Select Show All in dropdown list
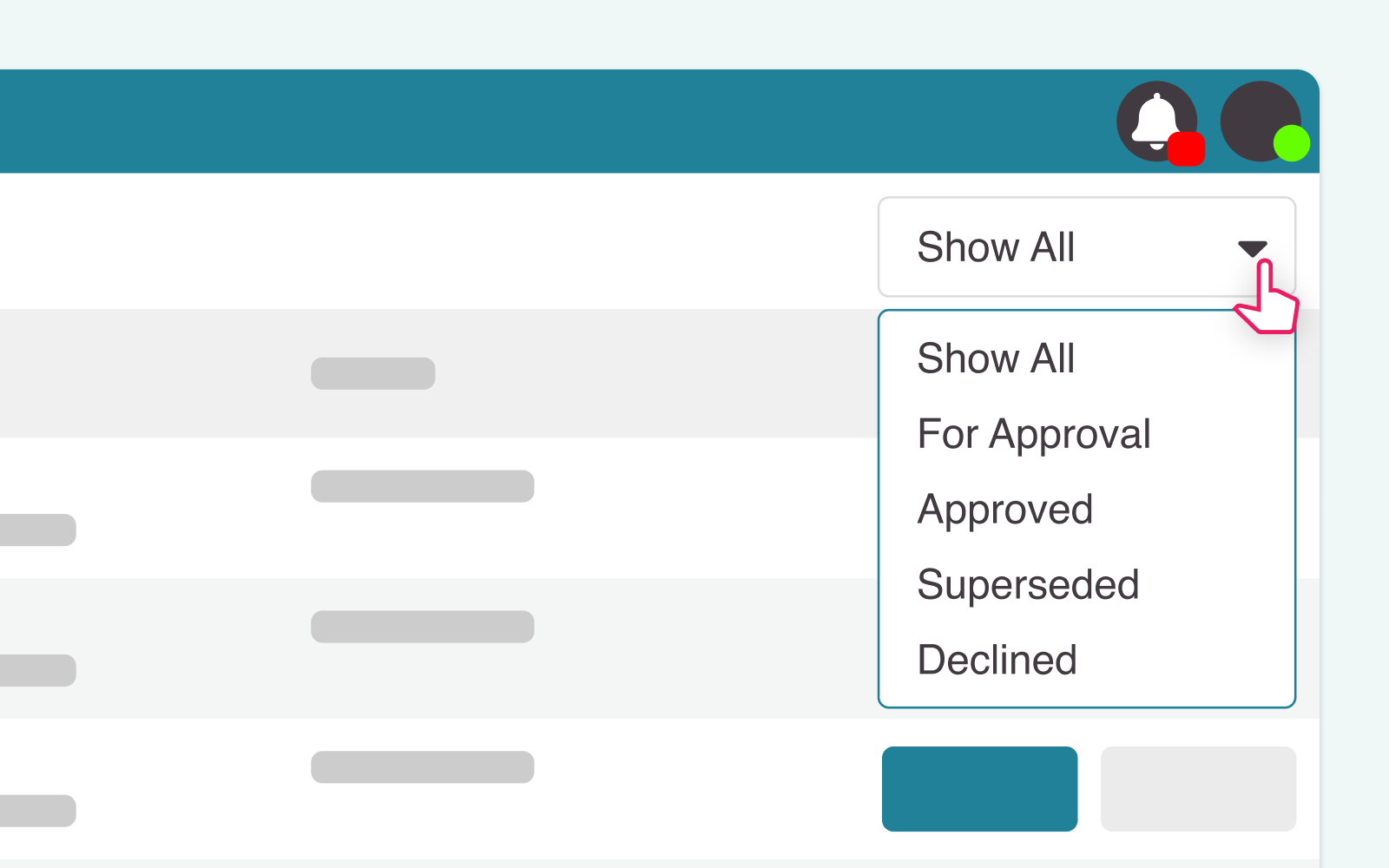Screen dimensions: 1389x868 [996, 358]
